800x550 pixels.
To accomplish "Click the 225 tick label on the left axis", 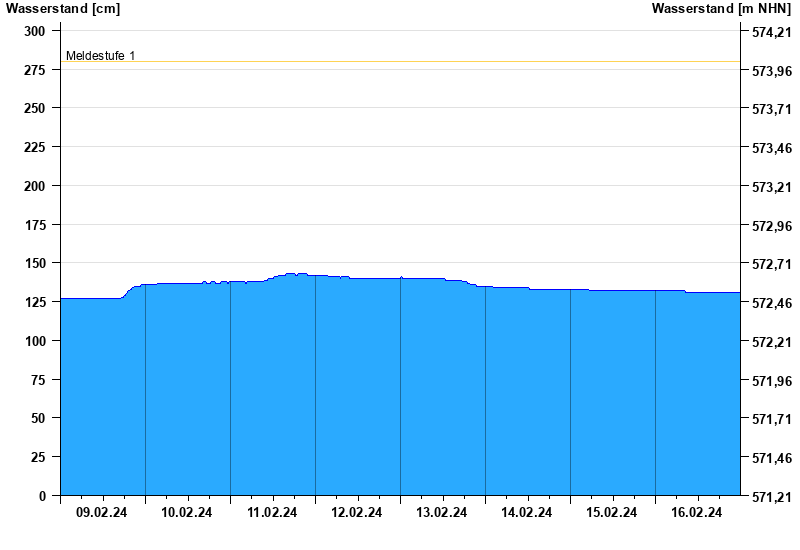I will [x=35, y=147].
